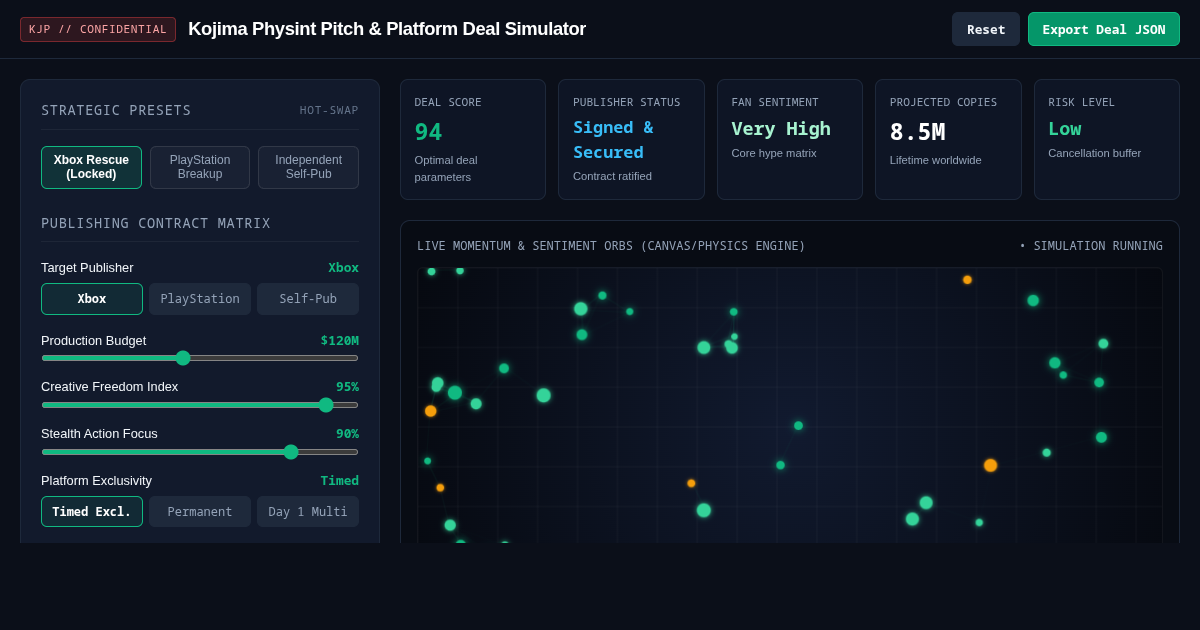
Task: Click the Core hype matrix caption
Action: pyautogui.click(x=774, y=153)
